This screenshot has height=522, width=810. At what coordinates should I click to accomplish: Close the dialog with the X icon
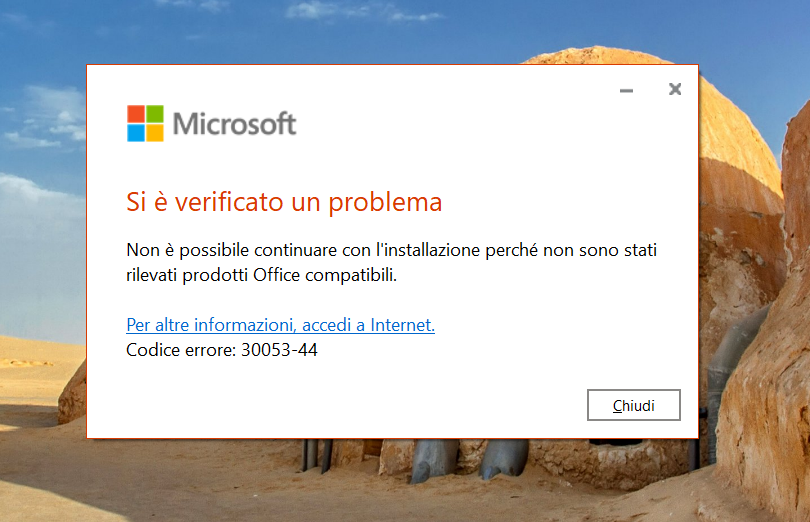[675, 89]
